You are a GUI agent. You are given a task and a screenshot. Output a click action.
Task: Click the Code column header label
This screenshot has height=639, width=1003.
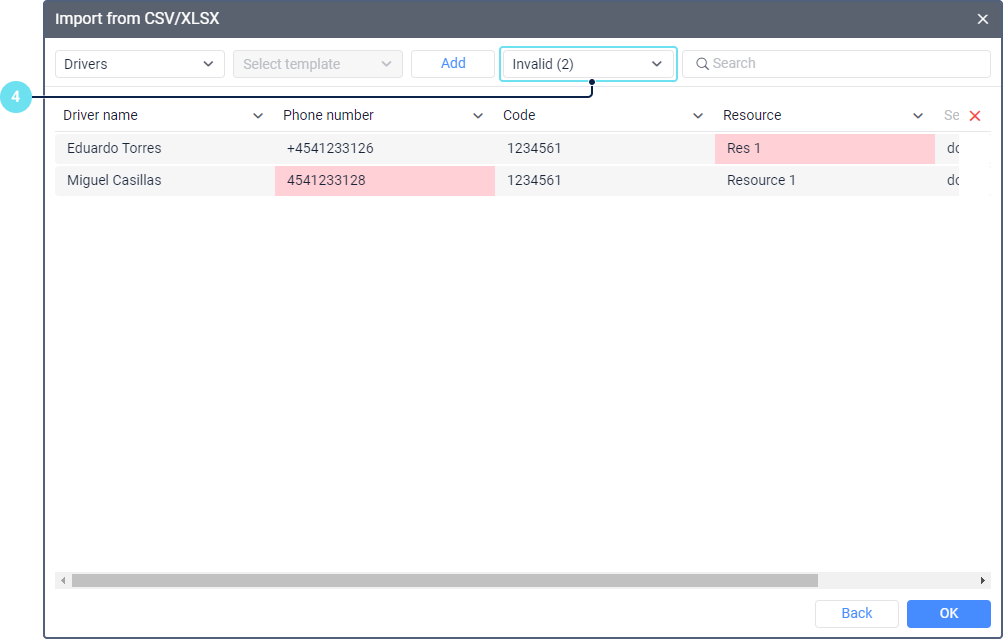click(519, 115)
